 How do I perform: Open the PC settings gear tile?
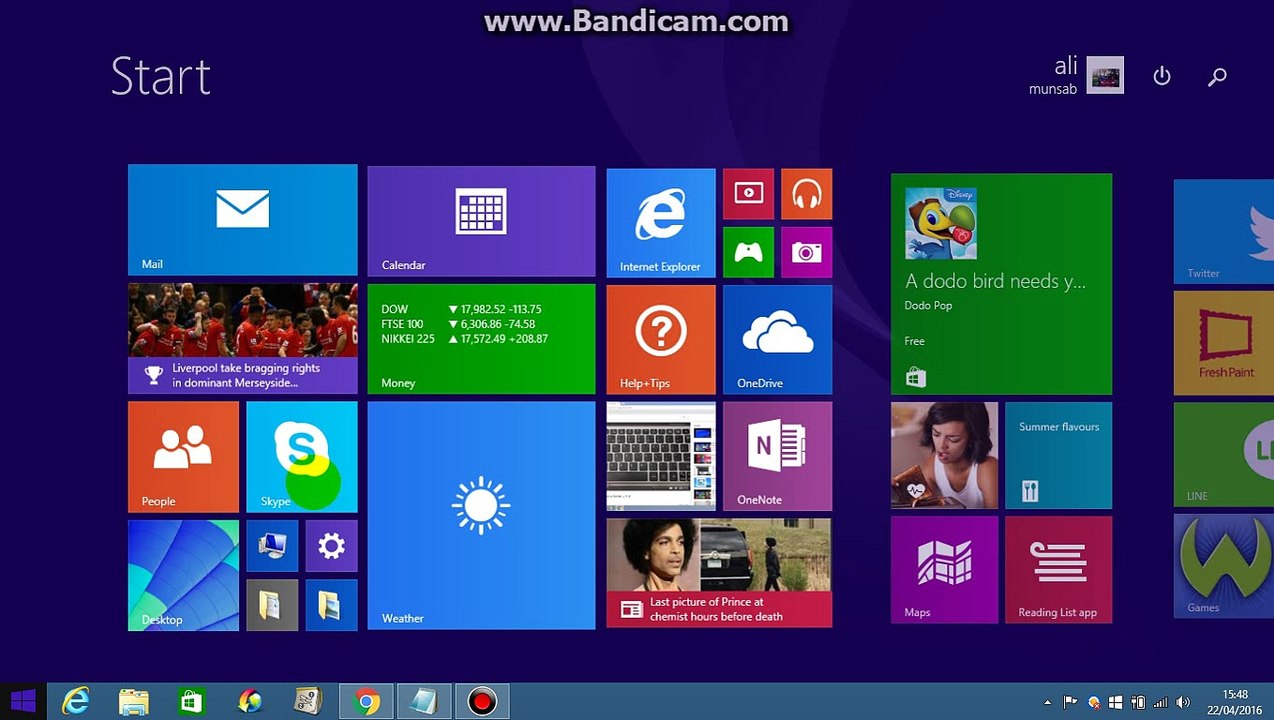331,546
